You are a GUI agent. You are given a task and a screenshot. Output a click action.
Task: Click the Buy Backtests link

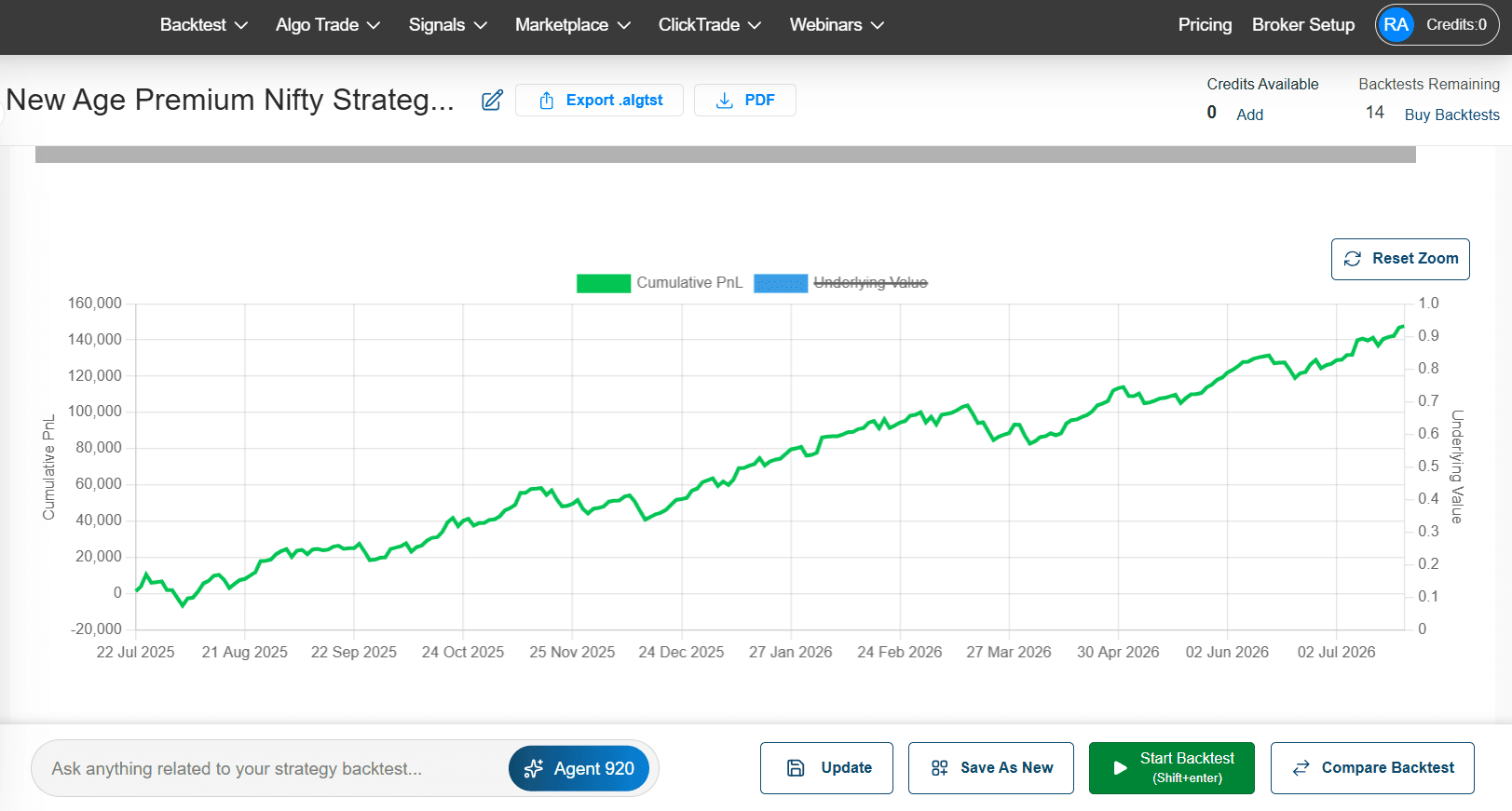pos(1452,115)
